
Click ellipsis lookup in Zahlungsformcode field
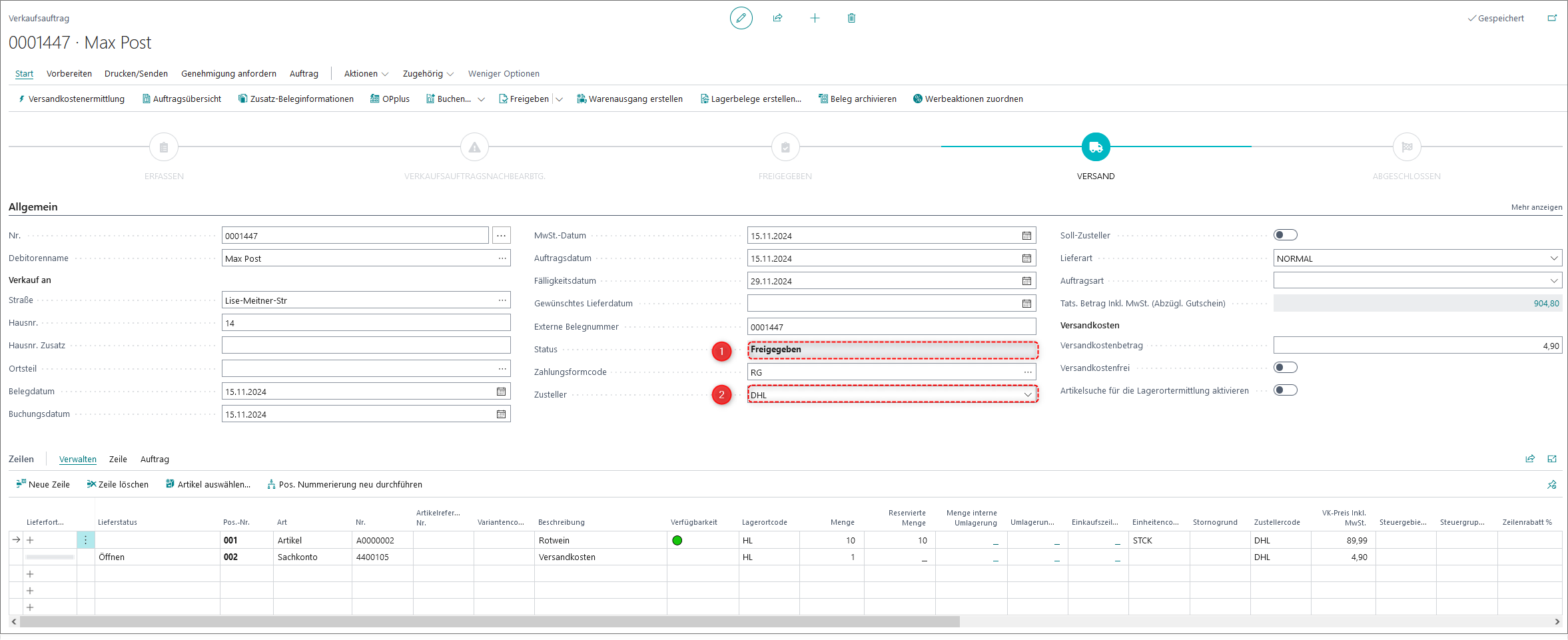1028,372
